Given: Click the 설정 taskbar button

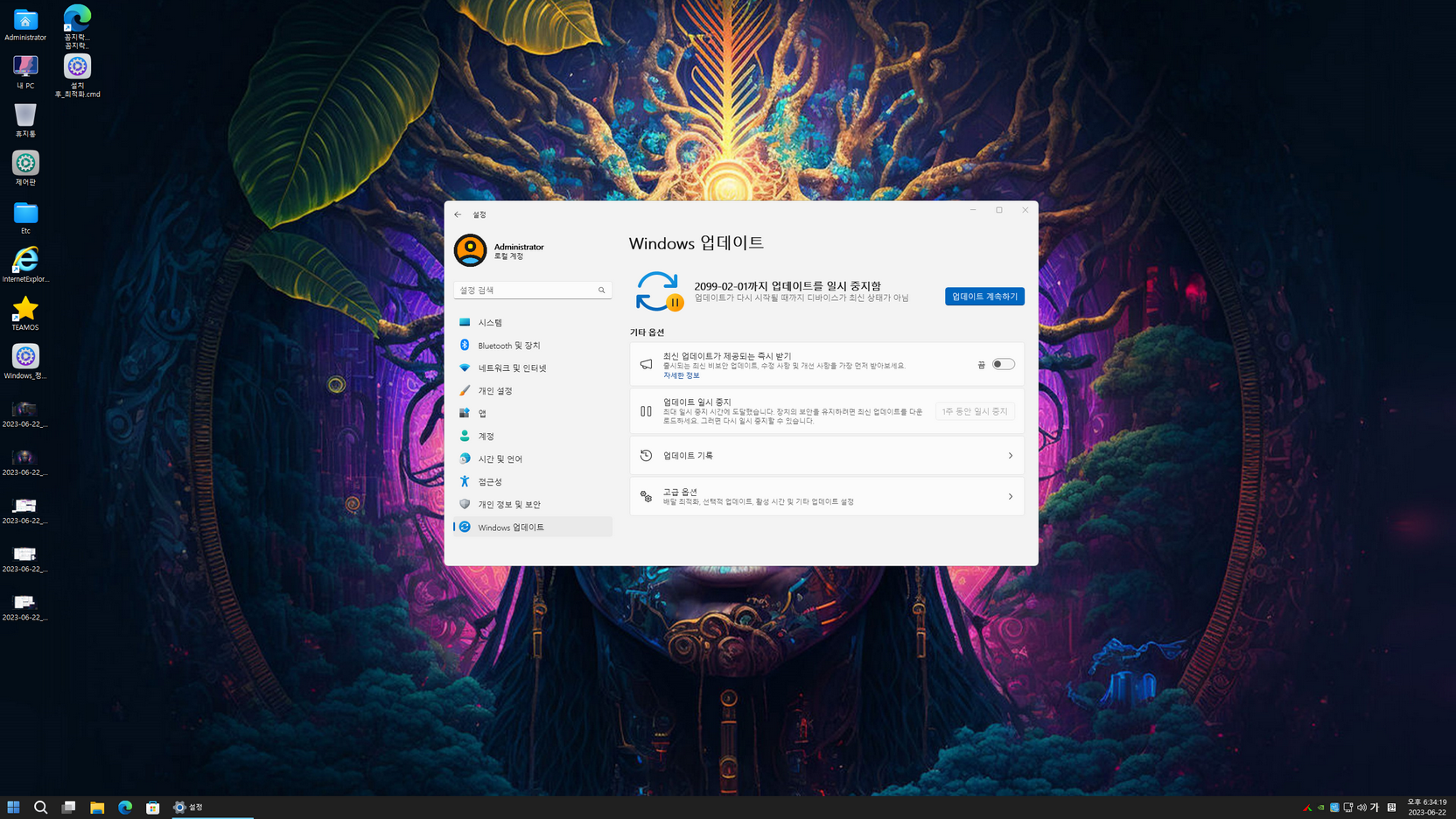Looking at the screenshot, I should point(212,808).
